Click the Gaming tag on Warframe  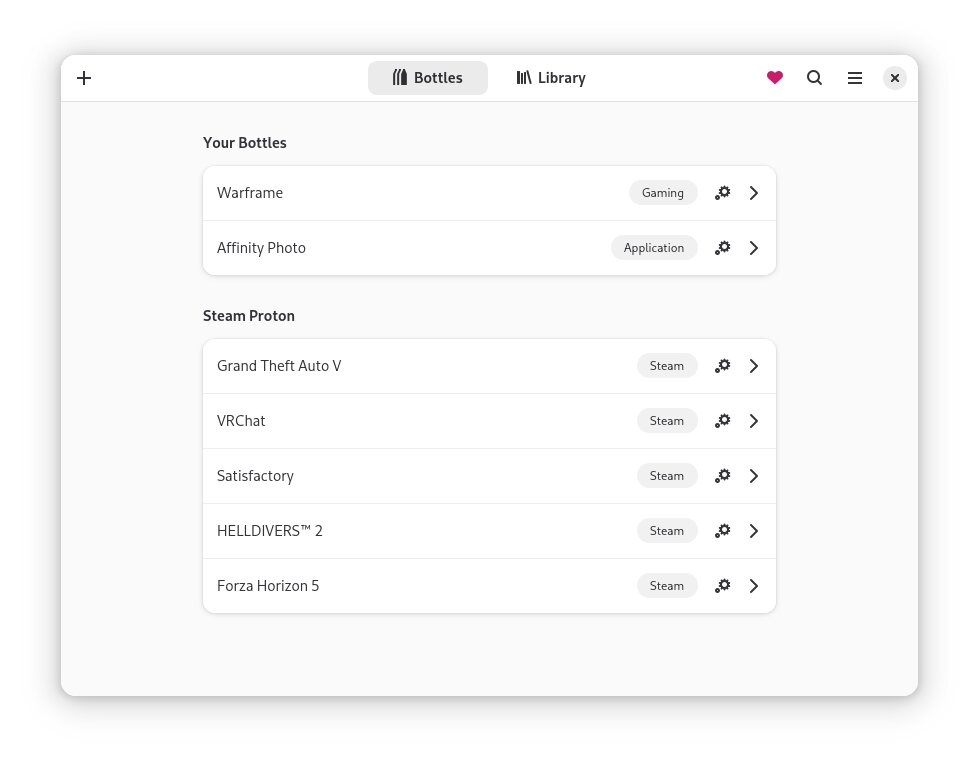pyautogui.click(x=663, y=193)
